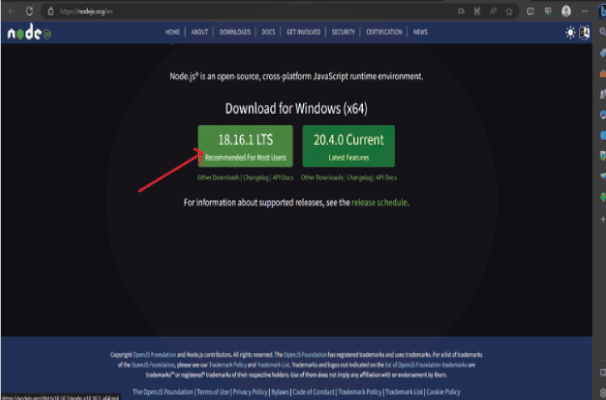
Task: Reload the page using refresh icon
Action: [28, 10]
